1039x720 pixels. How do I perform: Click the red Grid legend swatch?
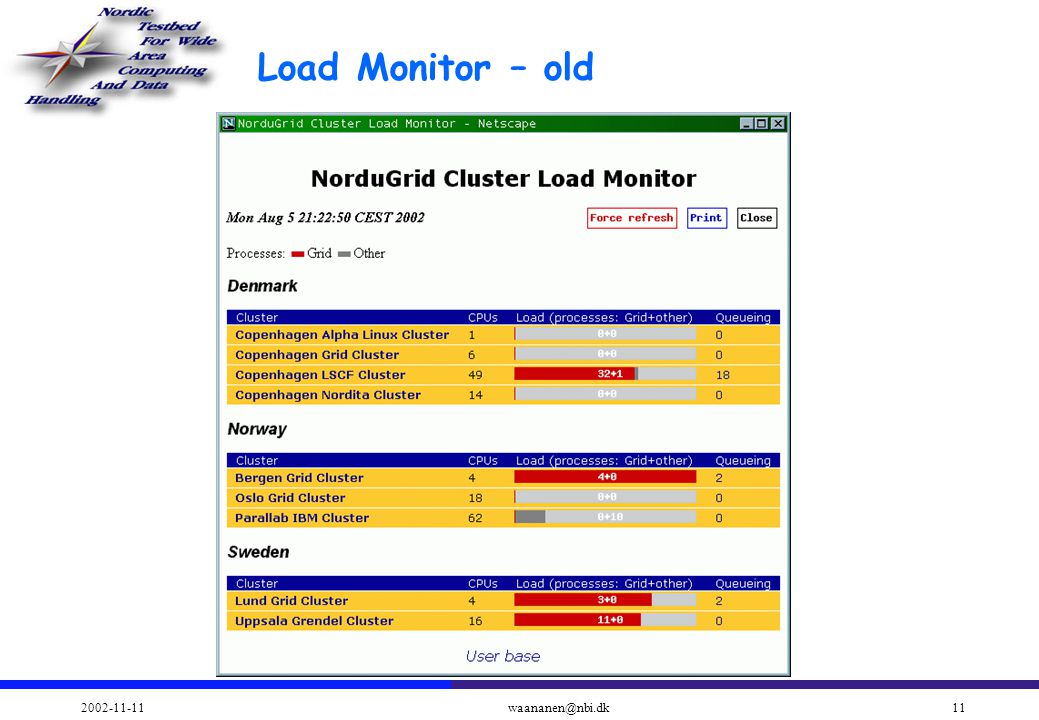(x=298, y=254)
